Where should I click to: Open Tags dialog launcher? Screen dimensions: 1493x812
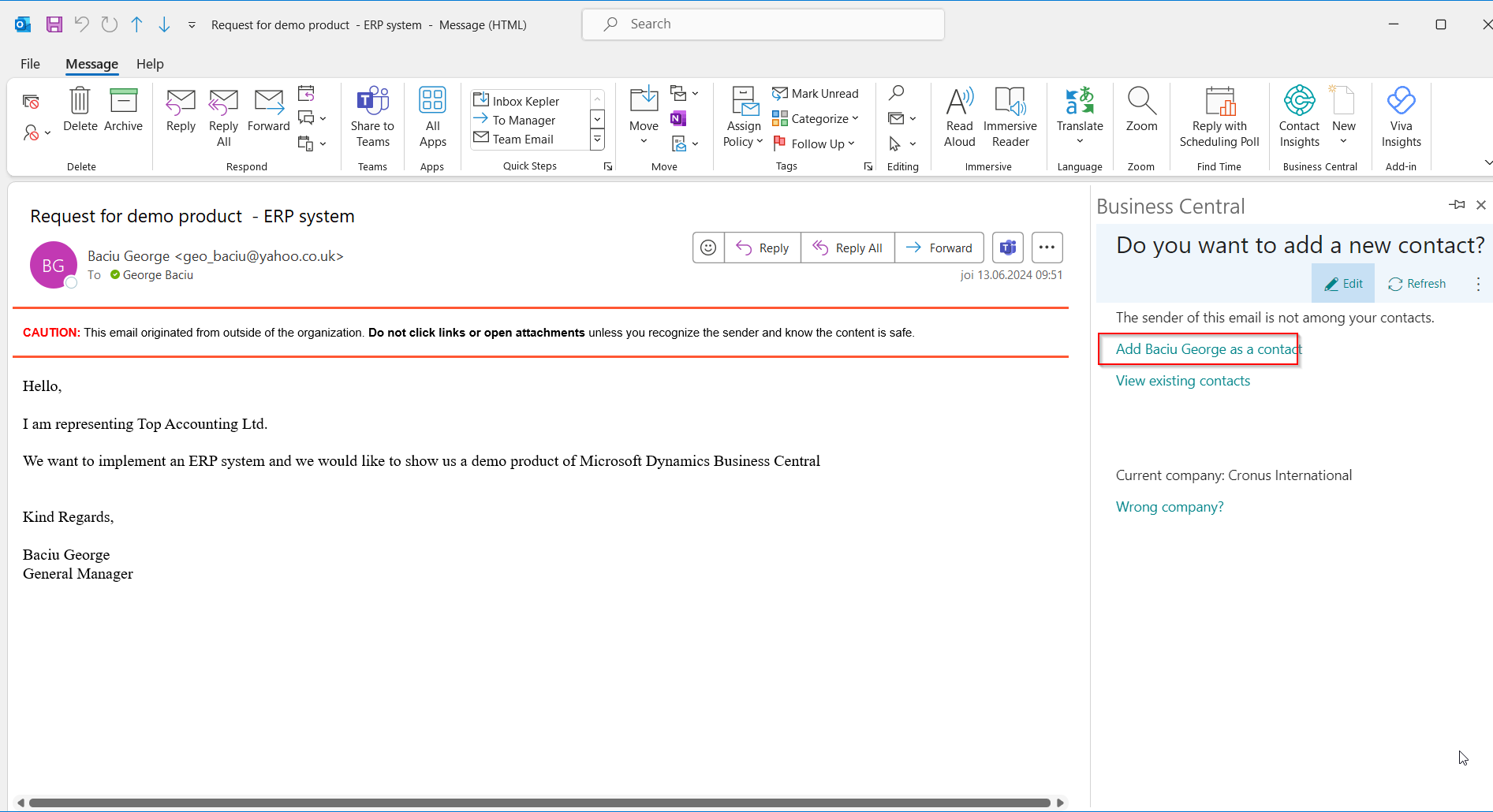pos(868,166)
